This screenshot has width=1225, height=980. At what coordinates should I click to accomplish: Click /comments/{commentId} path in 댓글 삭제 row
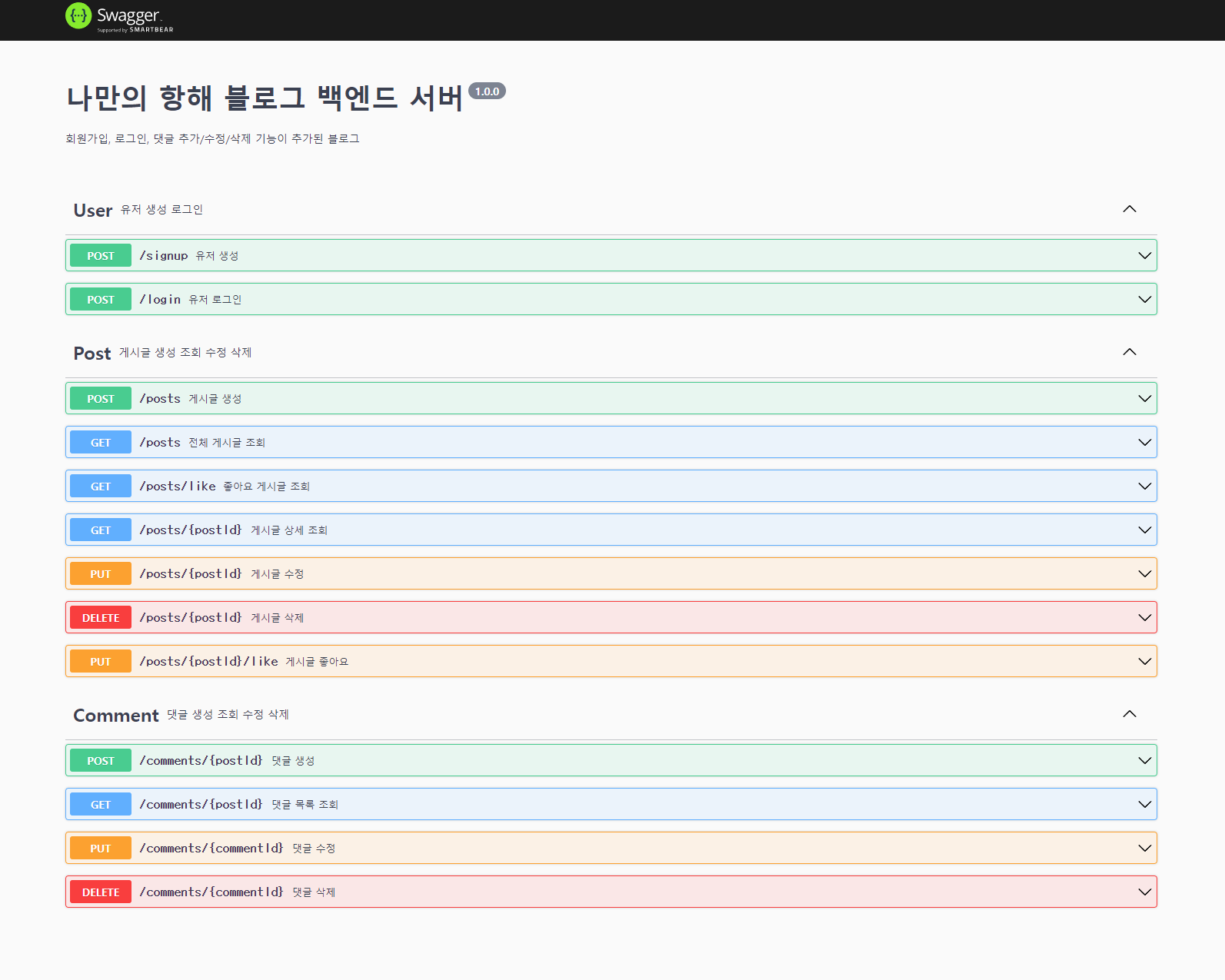(211, 892)
